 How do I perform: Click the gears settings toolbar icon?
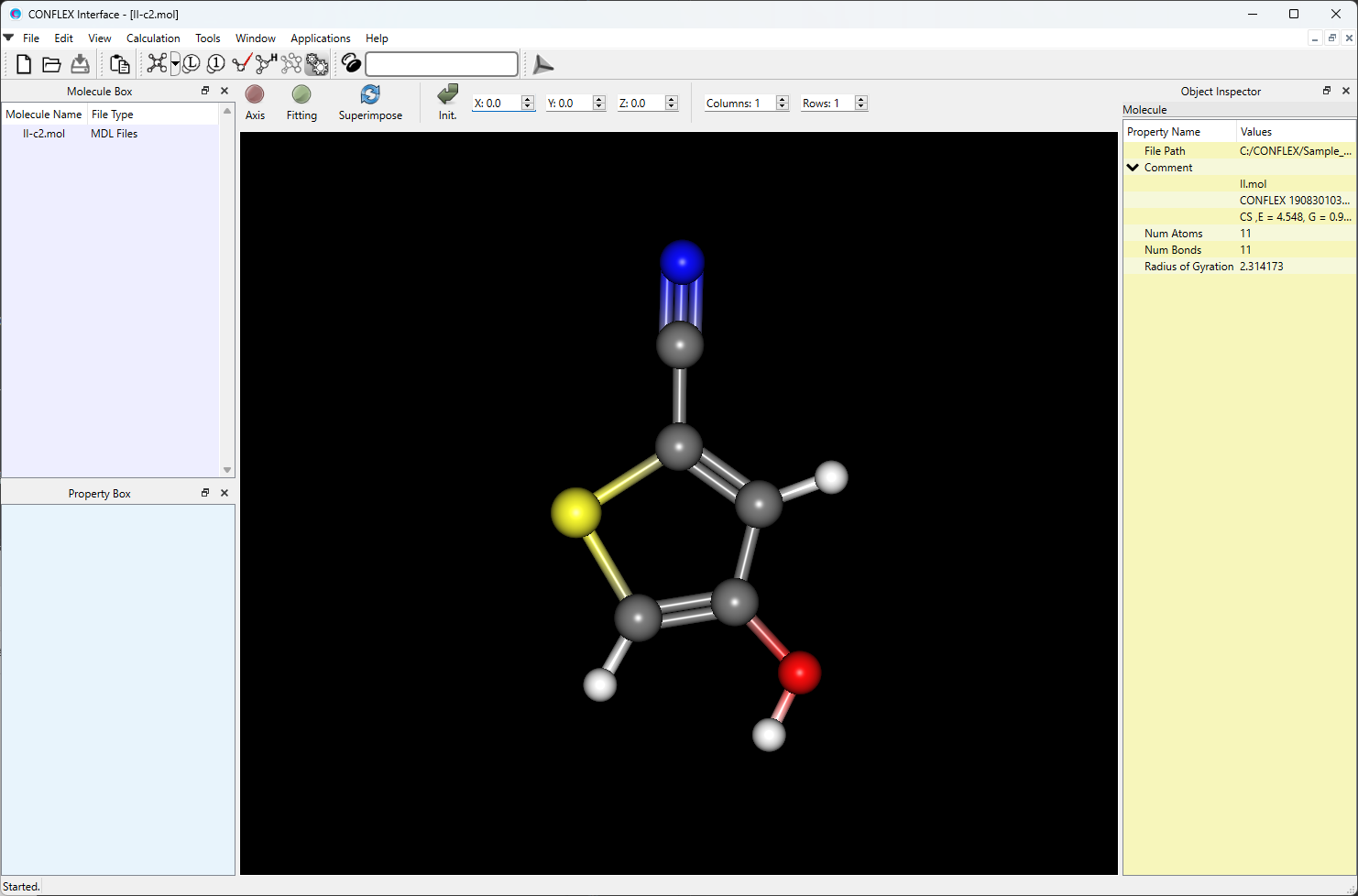point(316,64)
